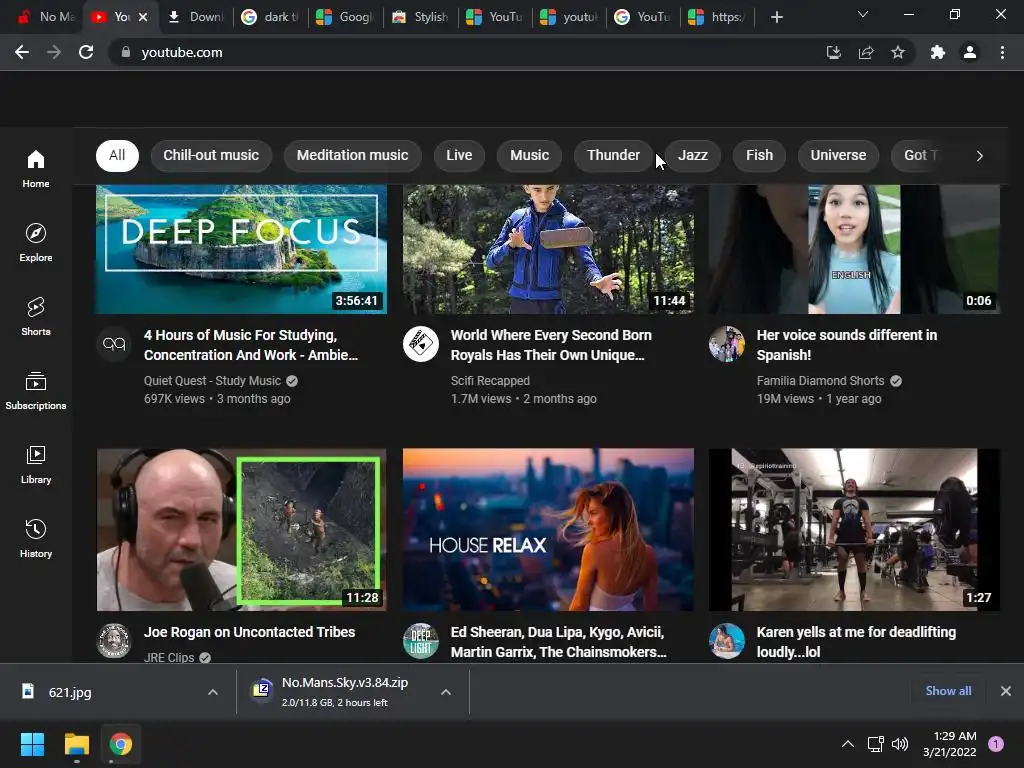Open Deep Light channel avatar
1024x768 pixels.
coord(421,641)
